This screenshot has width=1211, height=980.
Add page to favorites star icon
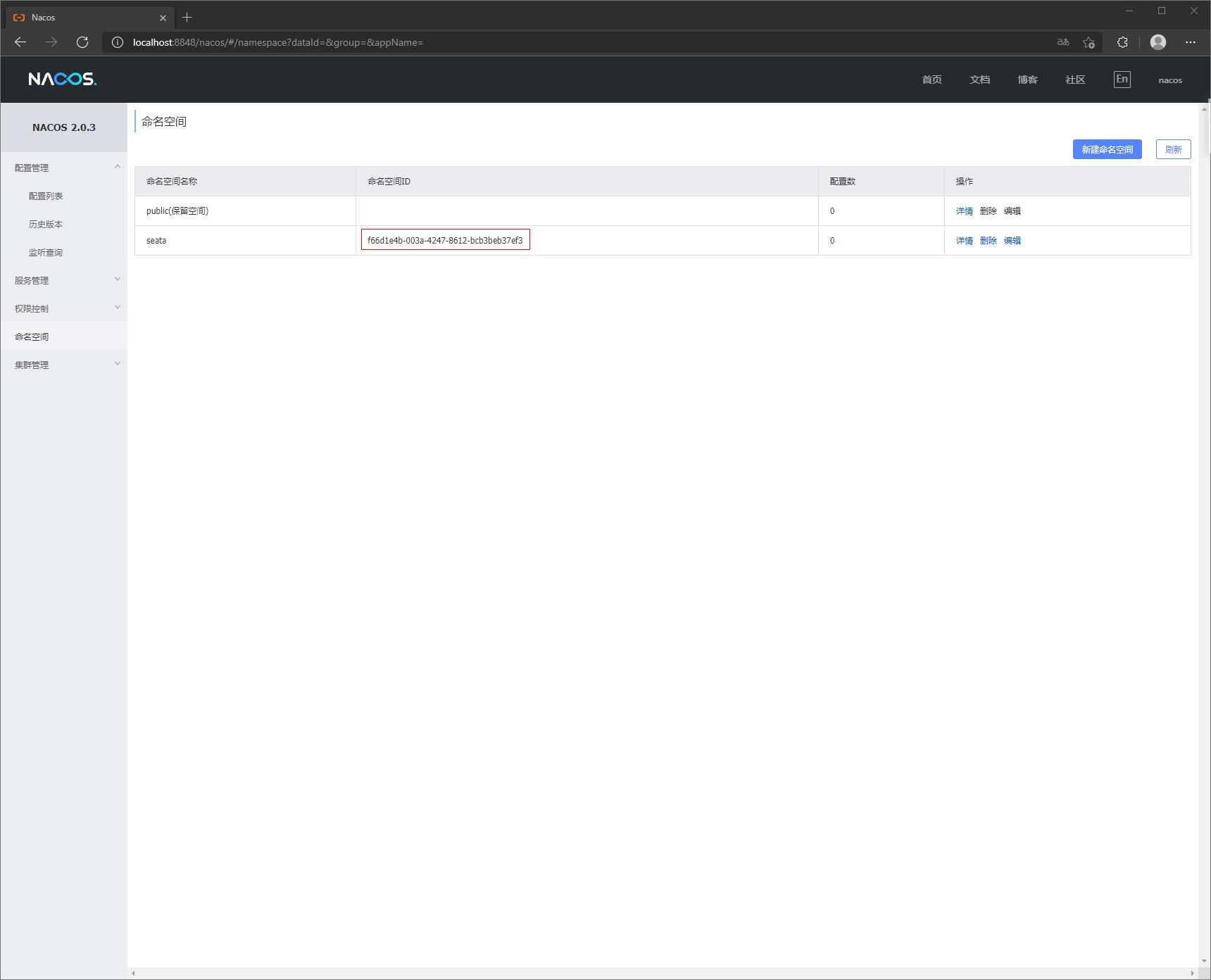tap(1088, 42)
